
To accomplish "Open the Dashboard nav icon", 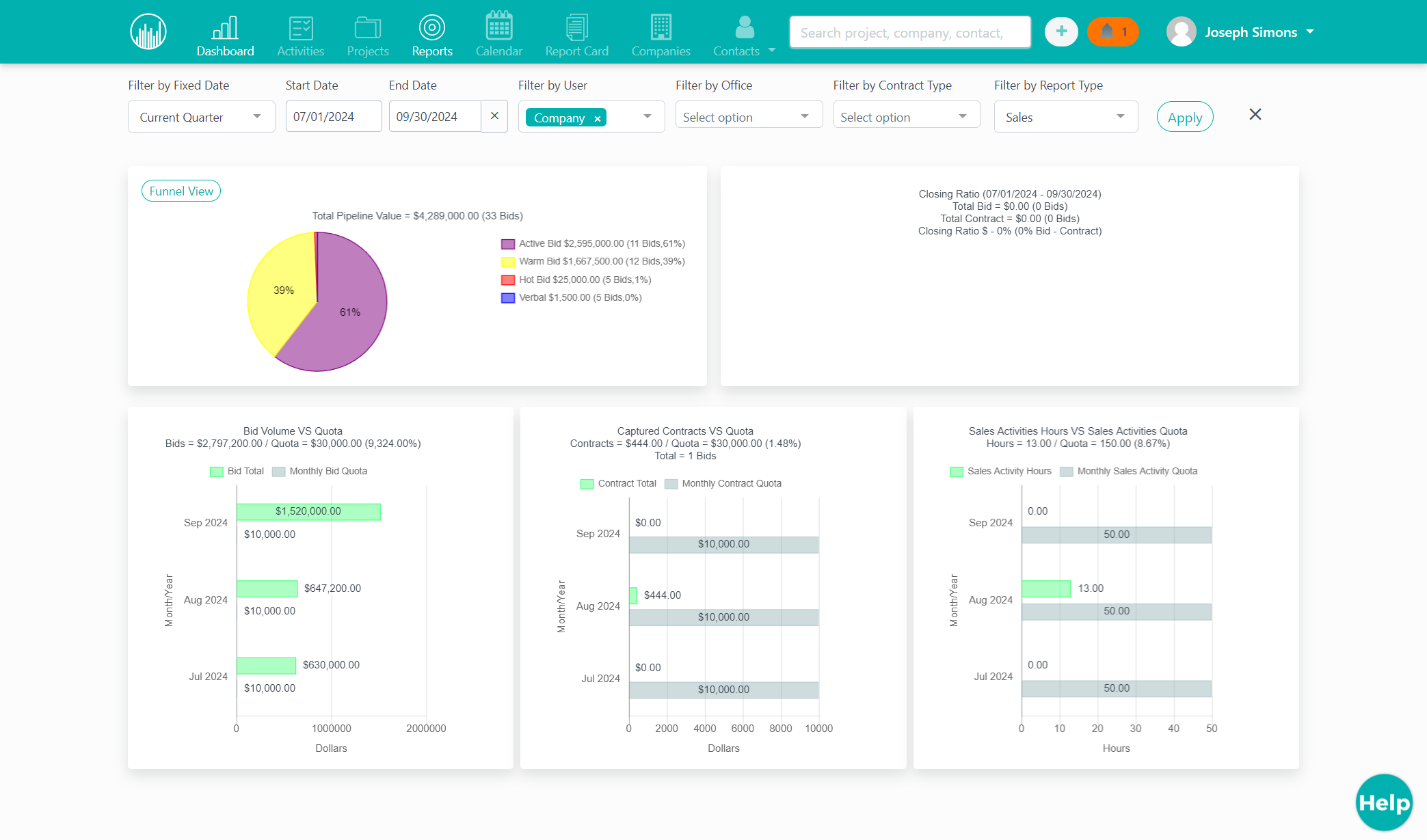I will 225,28.
